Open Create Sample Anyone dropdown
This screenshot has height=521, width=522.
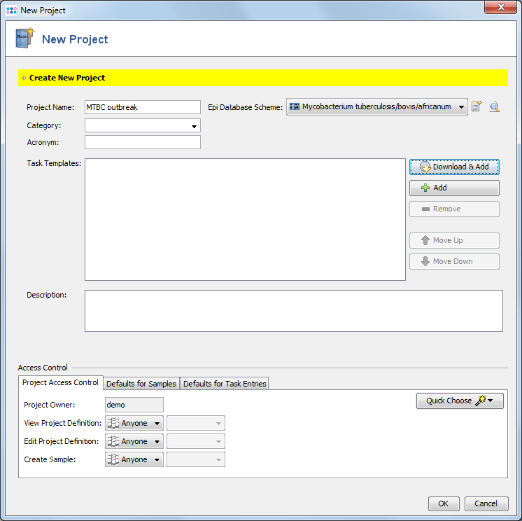(x=134, y=459)
